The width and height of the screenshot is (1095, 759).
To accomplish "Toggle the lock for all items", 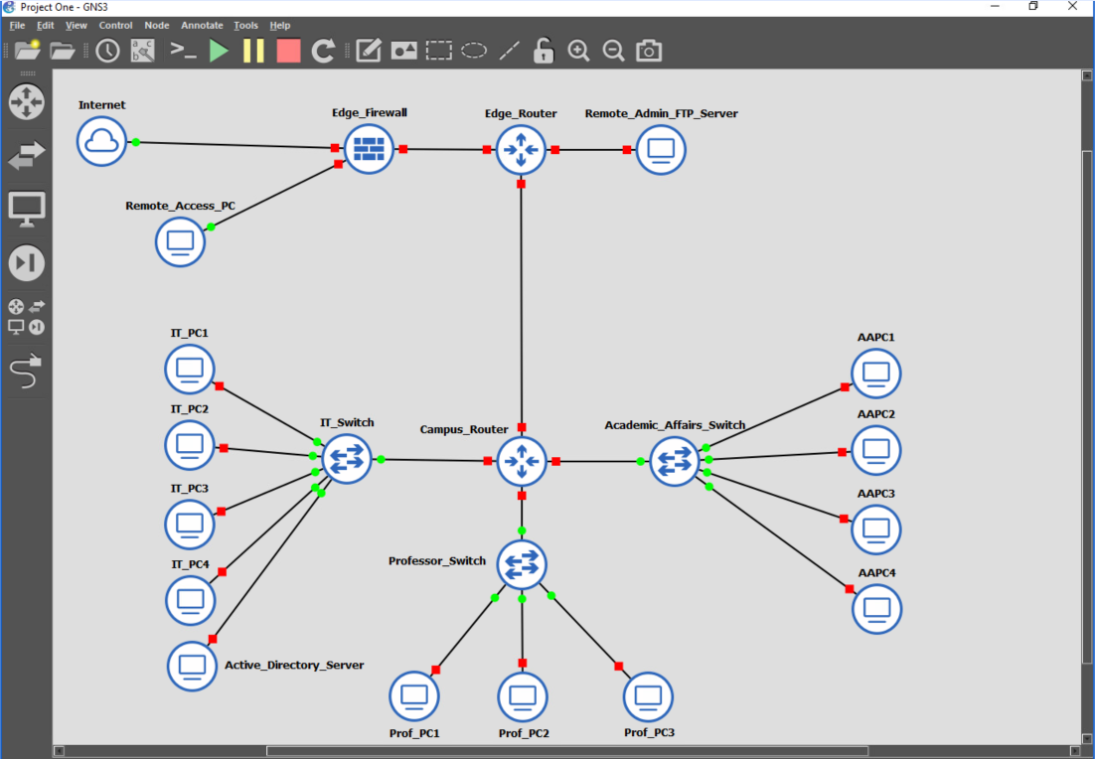I will click(541, 50).
